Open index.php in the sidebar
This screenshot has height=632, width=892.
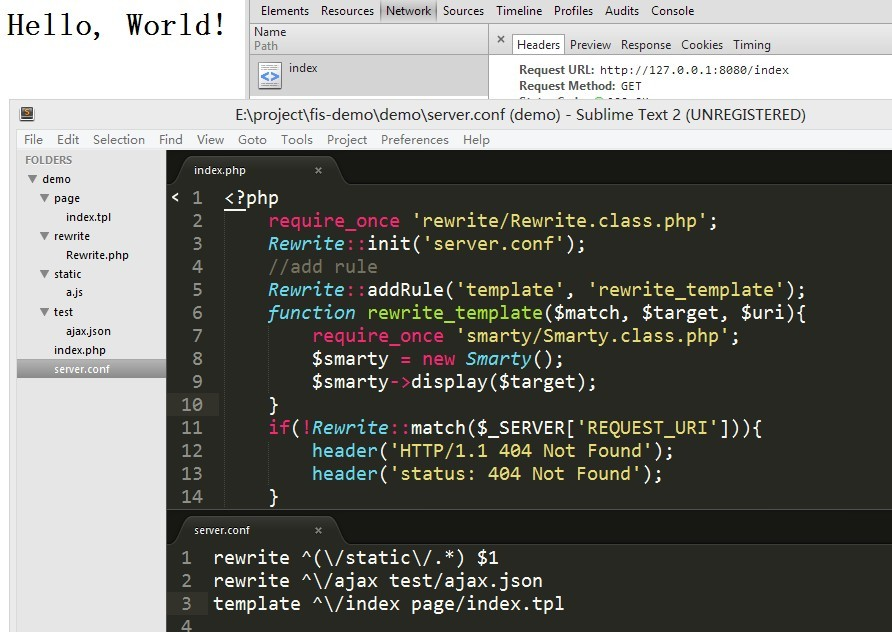tap(80, 350)
